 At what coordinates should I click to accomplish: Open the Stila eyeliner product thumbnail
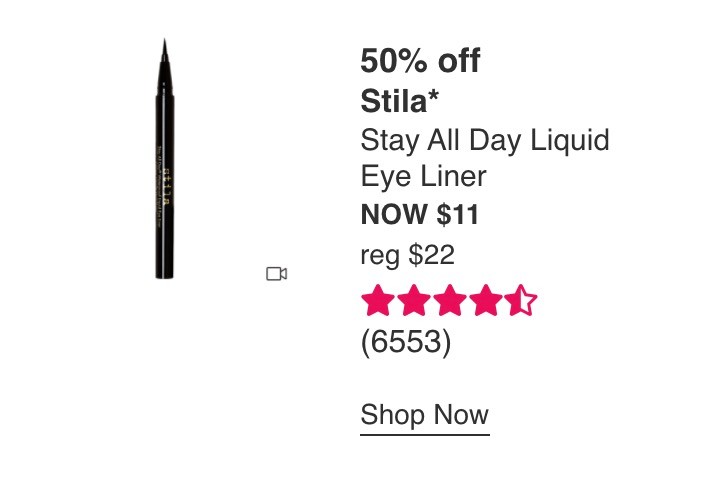(x=165, y=159)
